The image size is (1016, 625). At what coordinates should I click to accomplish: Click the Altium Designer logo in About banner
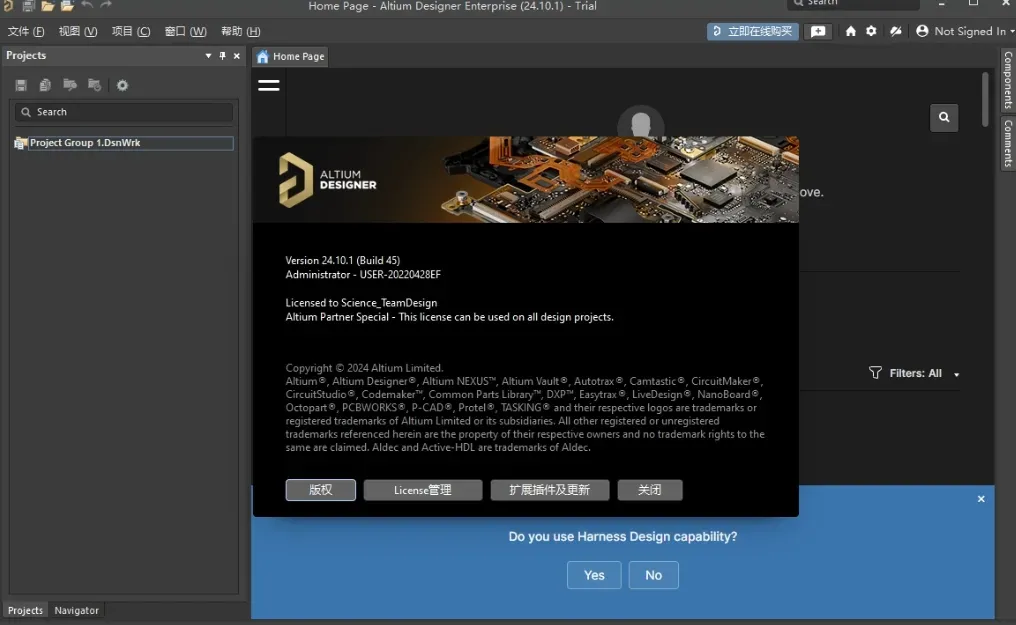coord(327,180)
